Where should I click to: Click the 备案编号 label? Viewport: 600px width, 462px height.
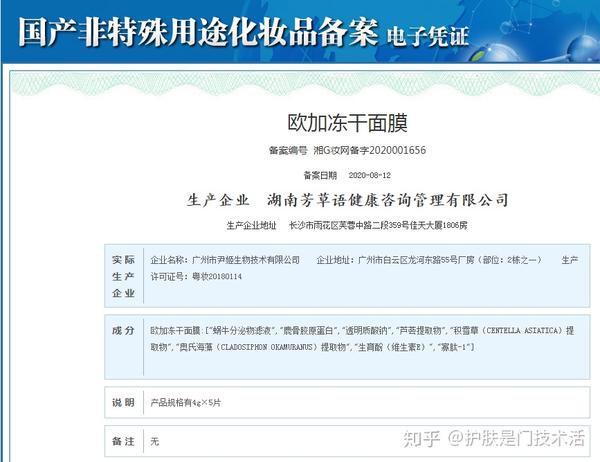pyautogui.click(x=288, y=150)
